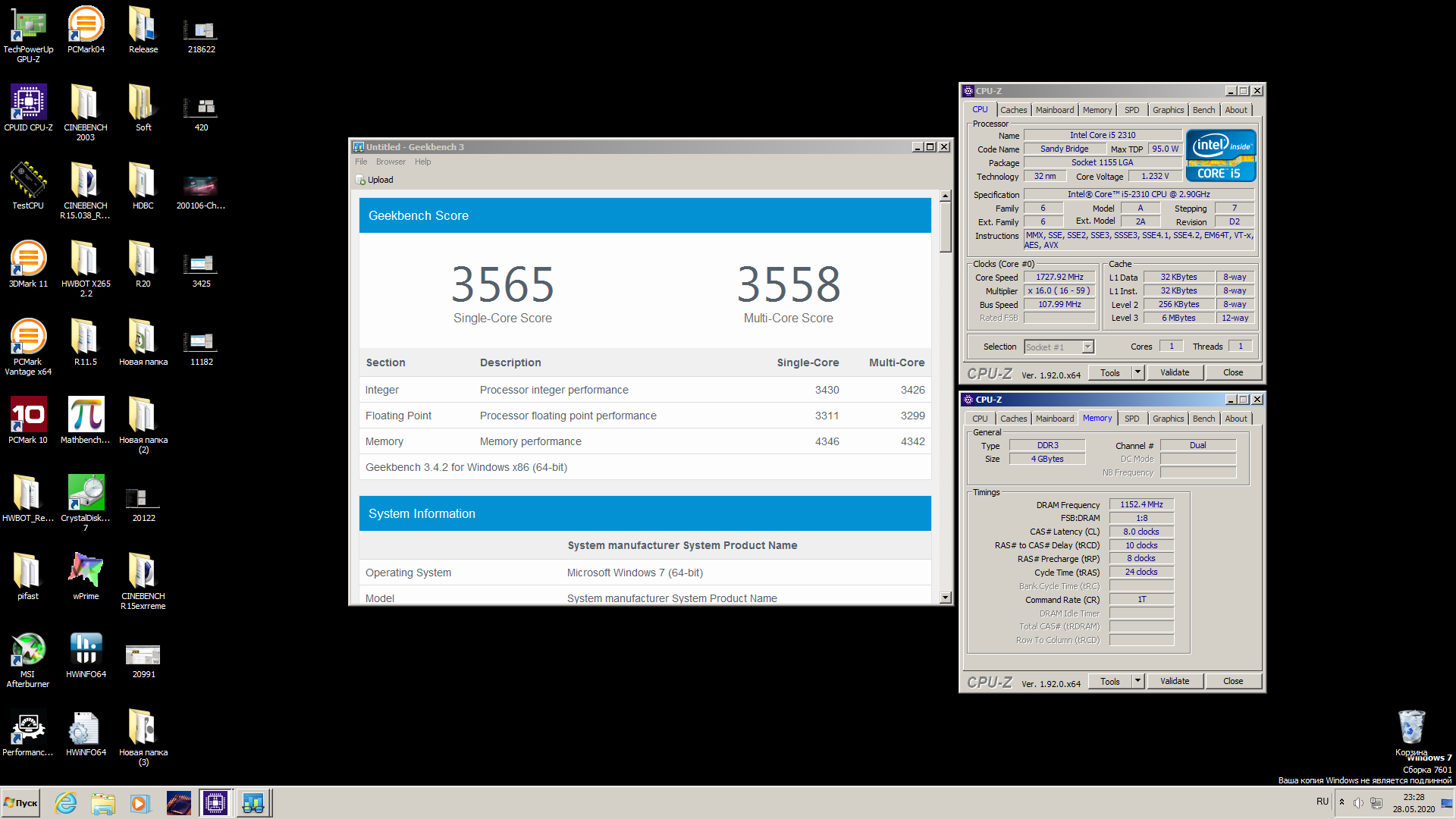
Task: Click DRAM Frequency value 1152.4 MHz
Action: [x=1141, y=504]
